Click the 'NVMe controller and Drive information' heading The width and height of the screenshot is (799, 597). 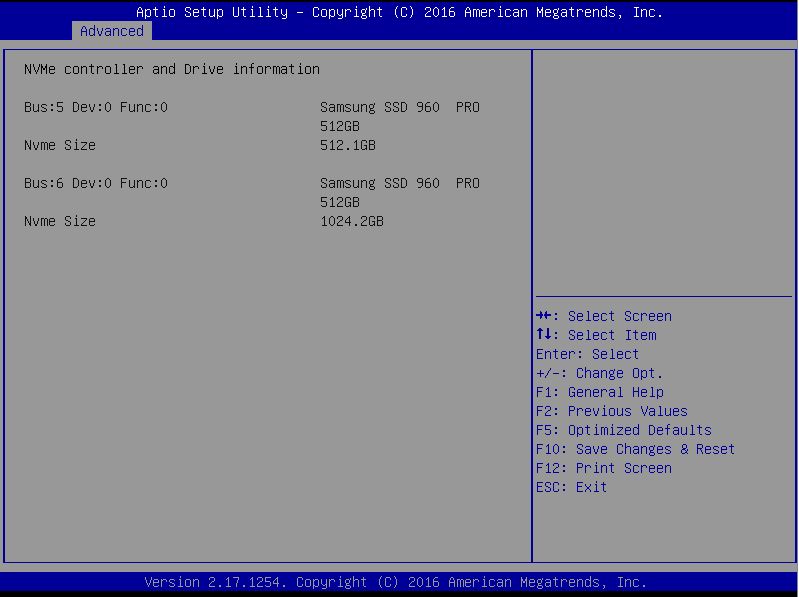pyautogui.click(x=172, y=69)
